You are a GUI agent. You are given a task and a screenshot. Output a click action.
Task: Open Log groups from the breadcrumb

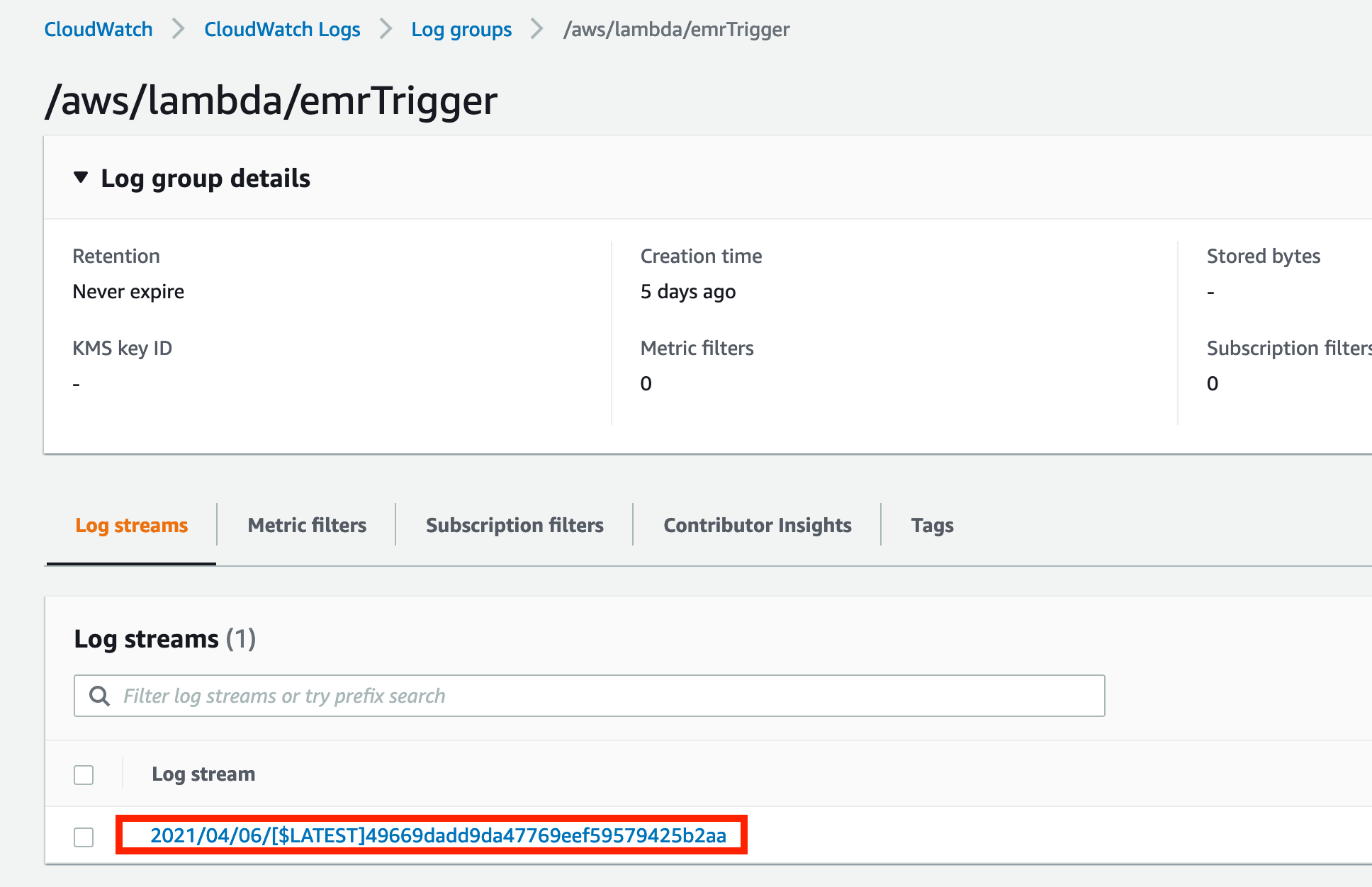point(461,29)
